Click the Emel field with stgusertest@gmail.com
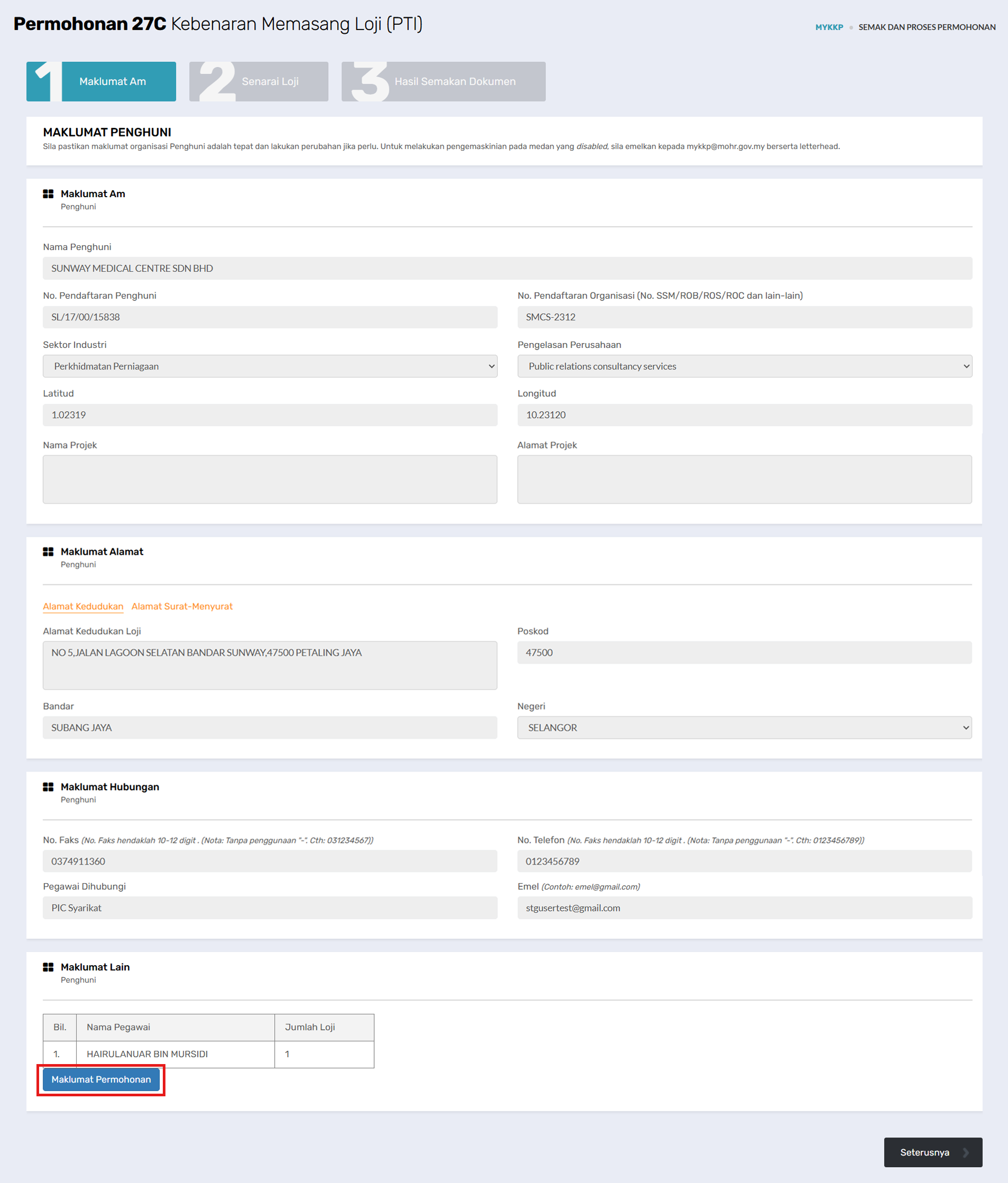Screen dimensions: 1008x1183 (x=745, y=908)
